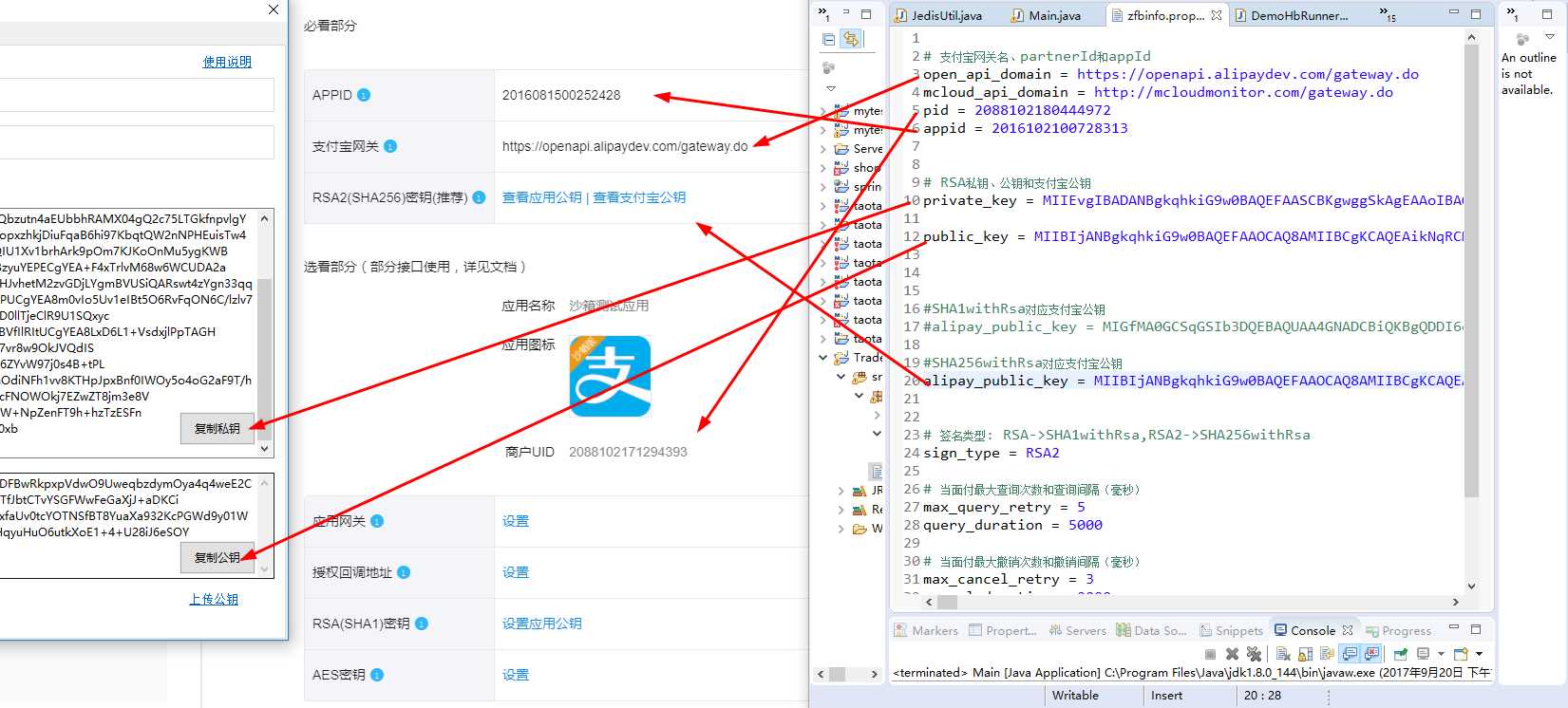Click the info icon beside RSA2(SHA256)密钥
Image resolution: width=1568 pixels, height=708 pixels.
(x=479, y=197)
